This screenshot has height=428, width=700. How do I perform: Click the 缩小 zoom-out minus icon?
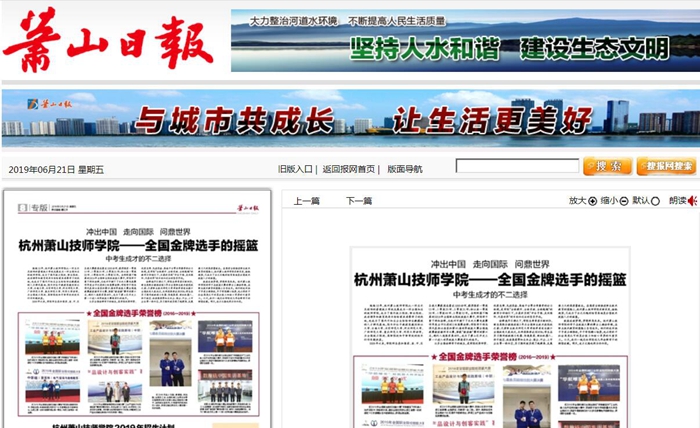click(624, 201)
